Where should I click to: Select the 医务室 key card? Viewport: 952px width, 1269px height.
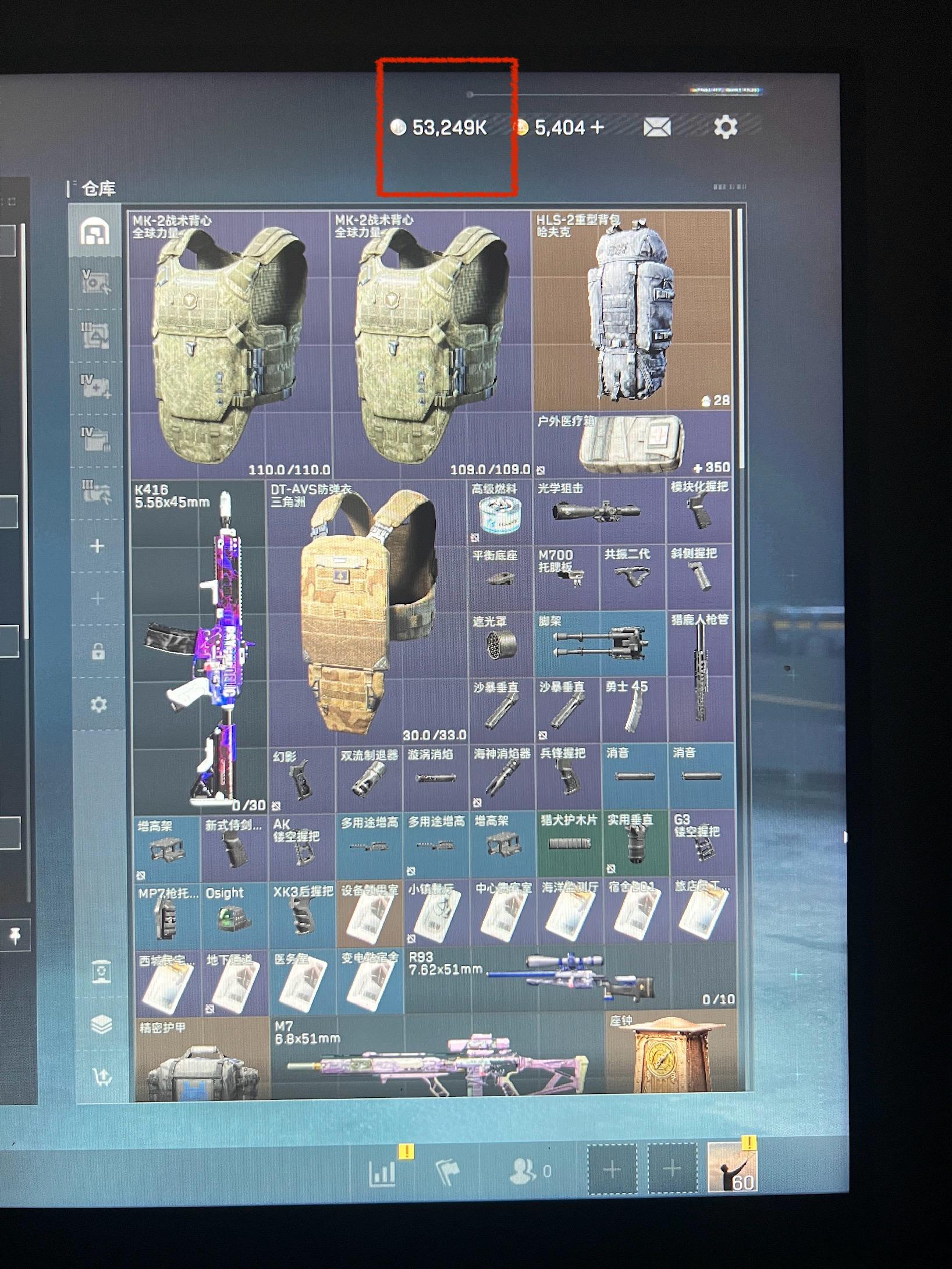303,981
